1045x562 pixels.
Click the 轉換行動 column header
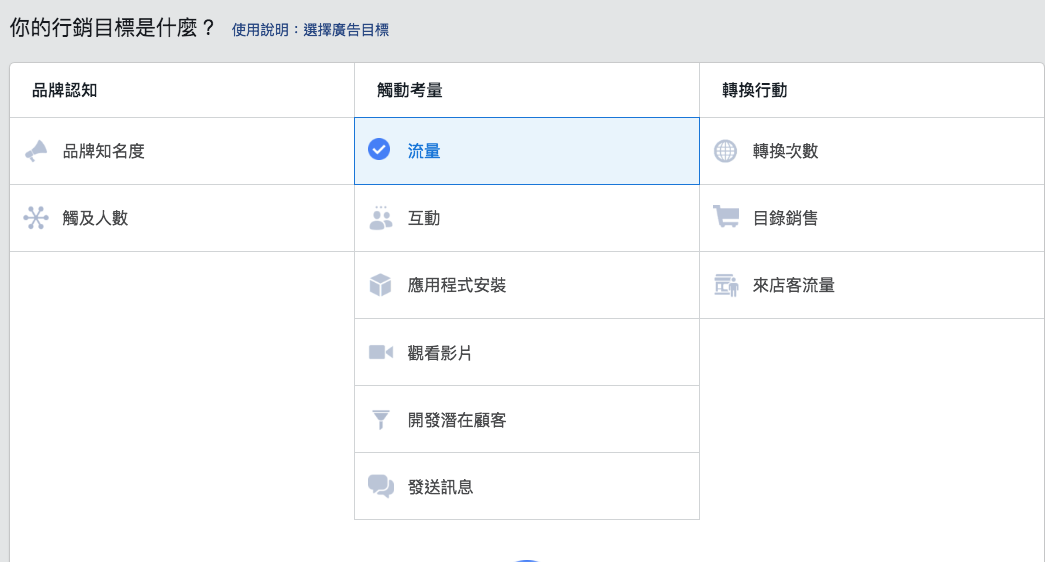(754, 90)
